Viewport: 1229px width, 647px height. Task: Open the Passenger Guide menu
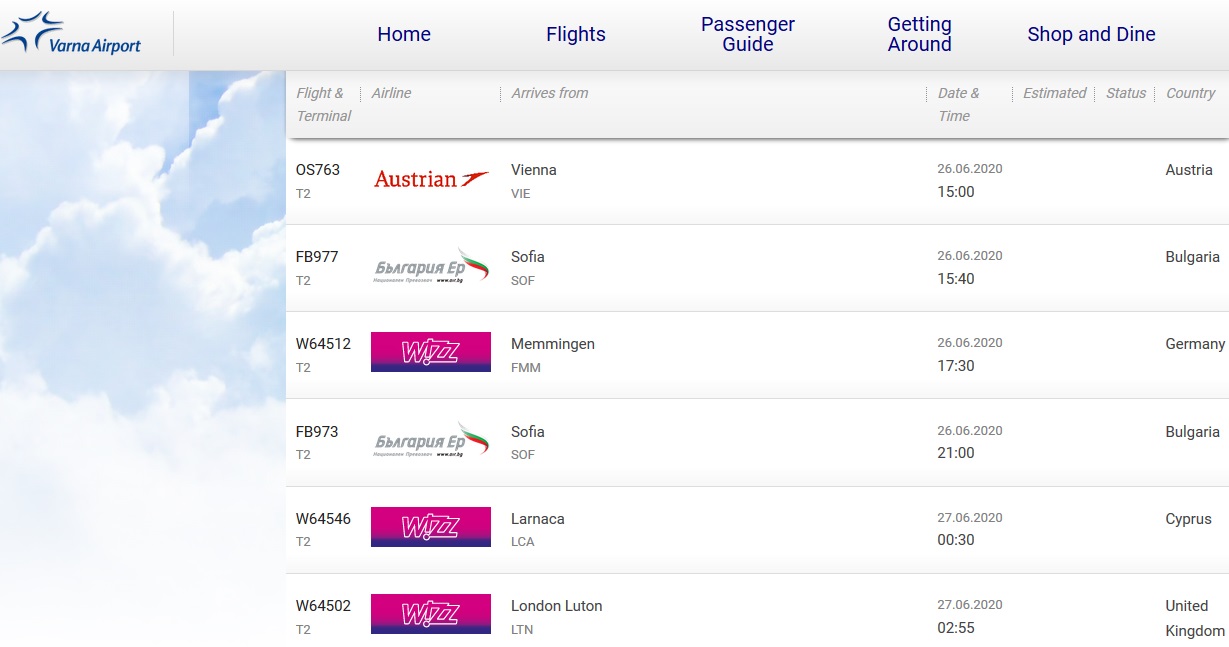(748, 34)
